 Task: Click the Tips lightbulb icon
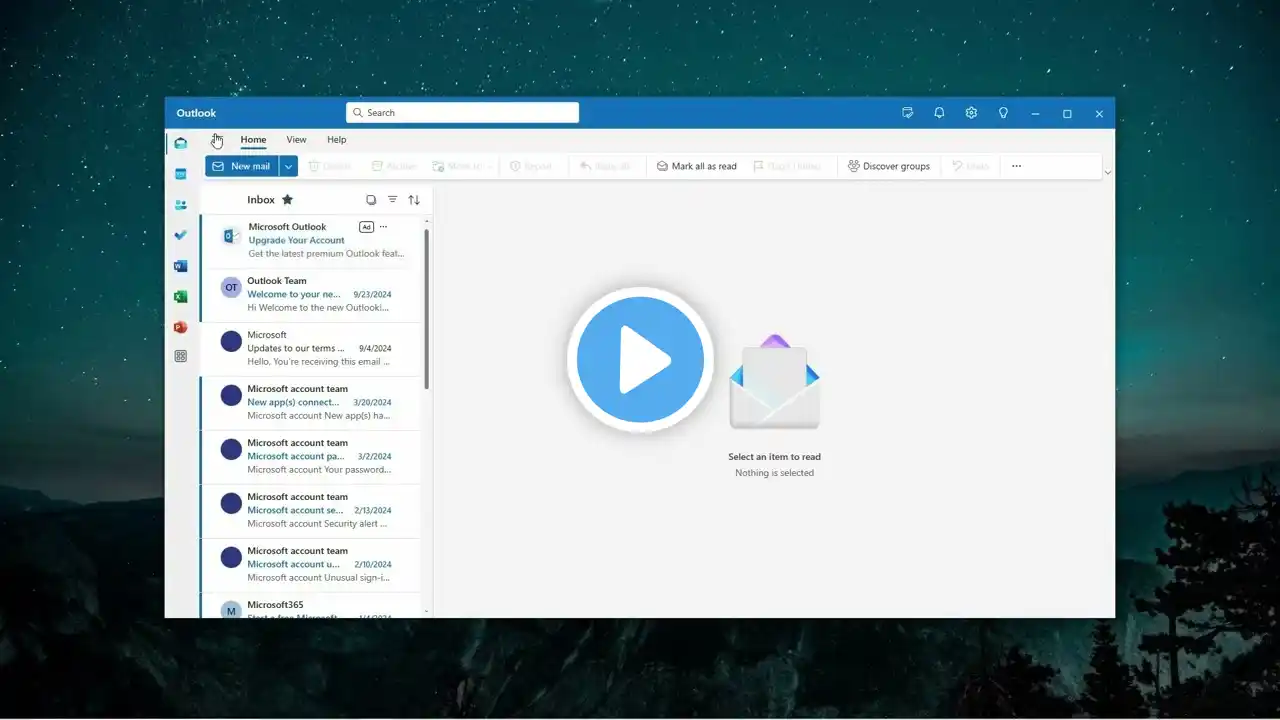(x=1003, y=113)
